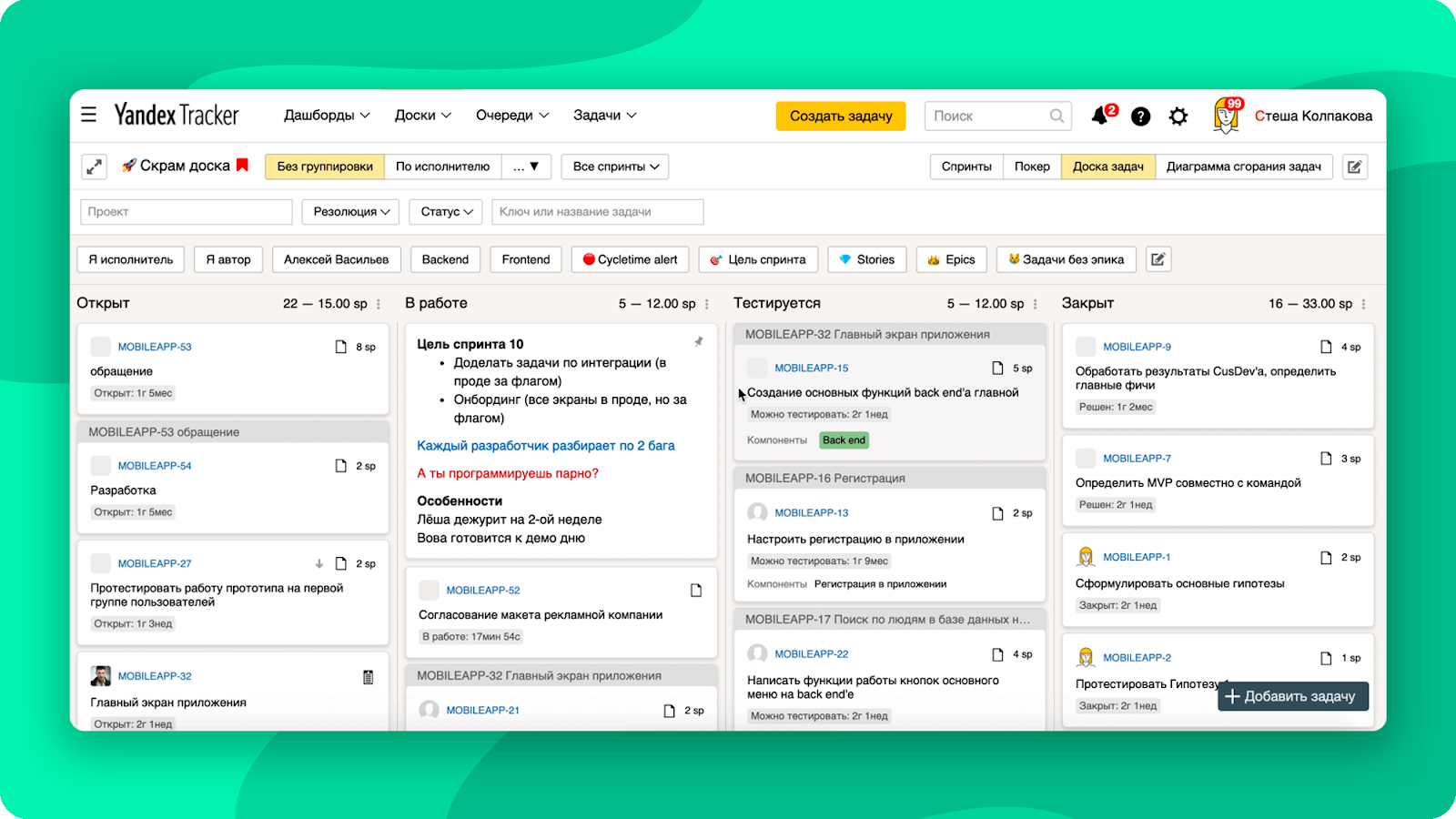This screenshot has width=1456, height=819.
Task: Click list icon on MOBILEAPP-32 card
Action: (x=368, y=677)
